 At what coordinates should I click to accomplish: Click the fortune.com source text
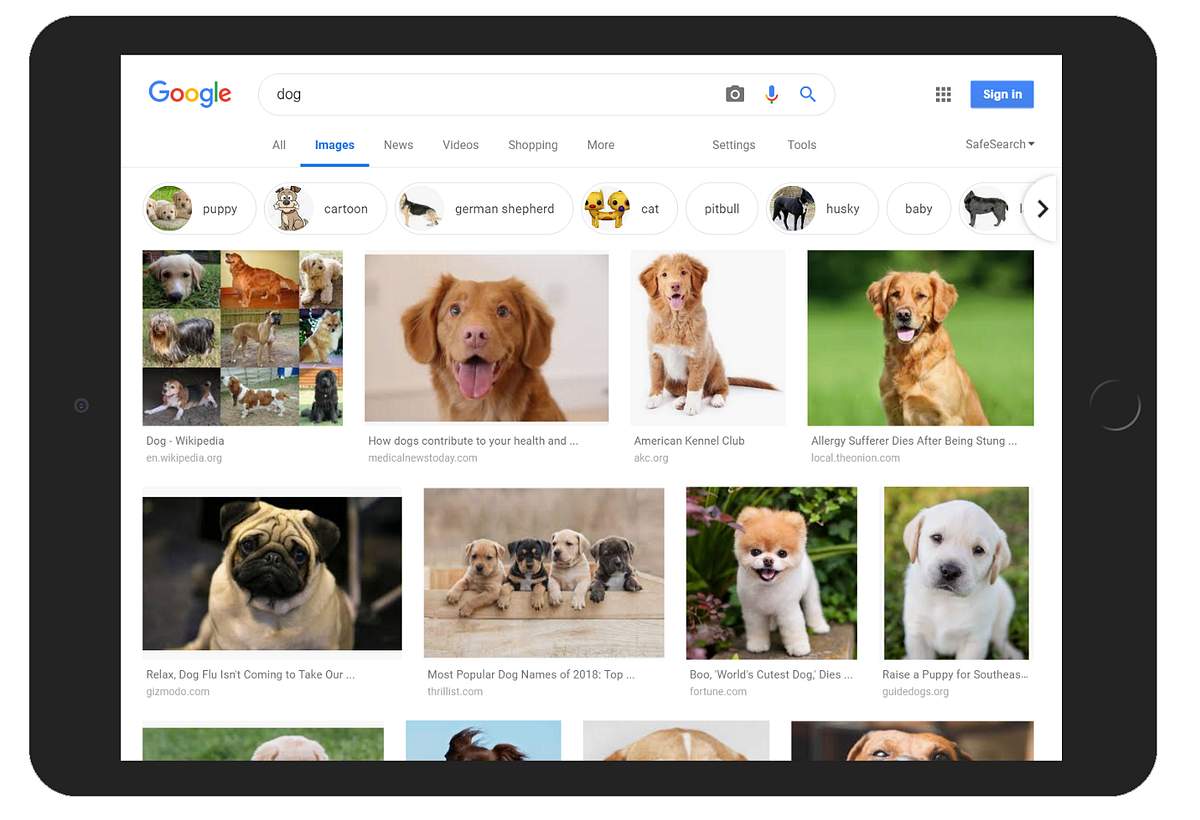click(x=718, y=692)
